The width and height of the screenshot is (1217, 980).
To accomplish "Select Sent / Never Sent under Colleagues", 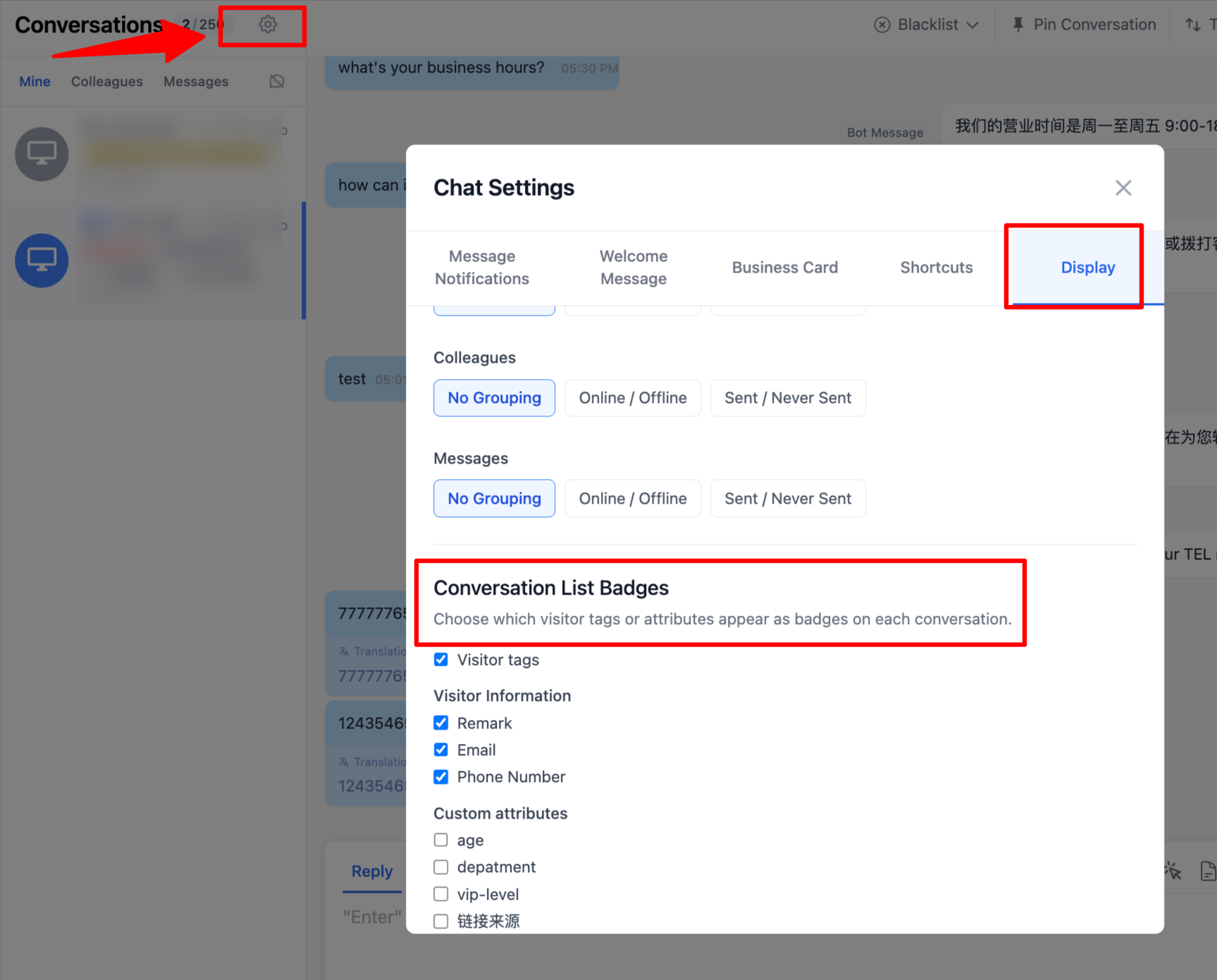I will click(x=788, y=398).
